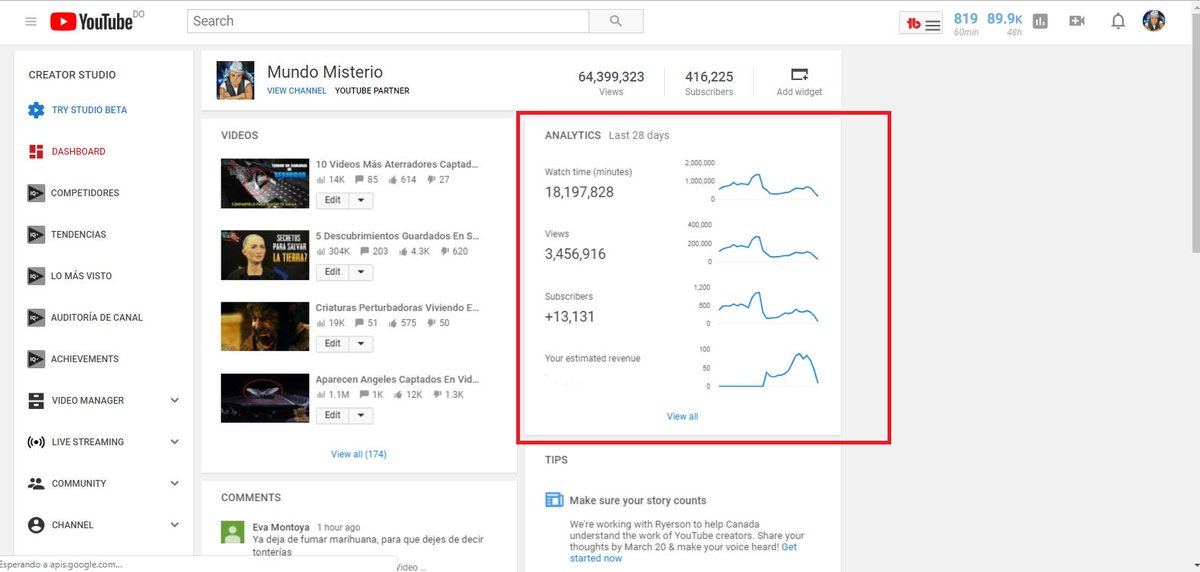
Task: Select Tendencias in the sidebar
Action: point(78,235)
